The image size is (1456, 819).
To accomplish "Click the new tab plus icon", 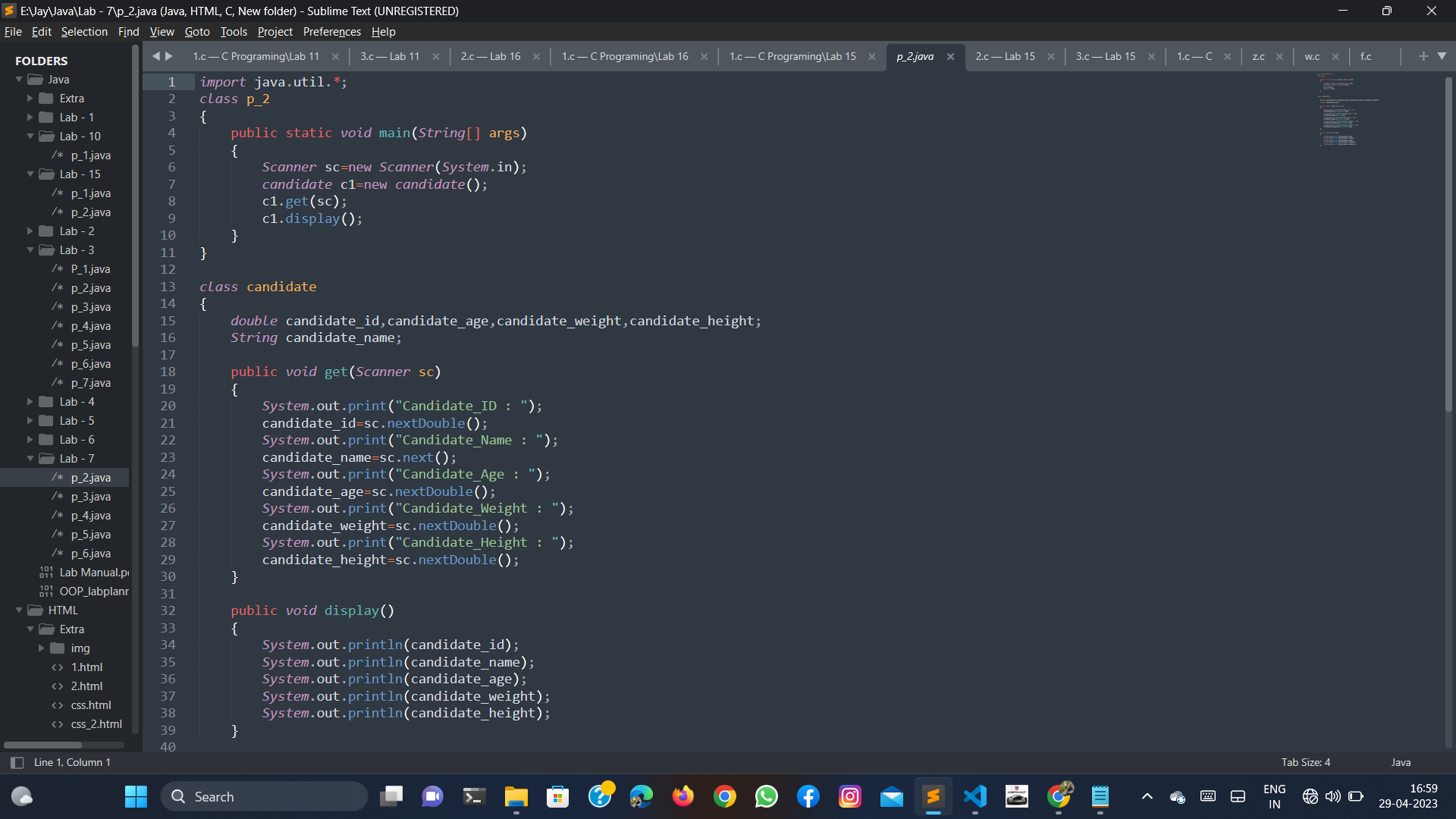I will (x=1423, y=56).
